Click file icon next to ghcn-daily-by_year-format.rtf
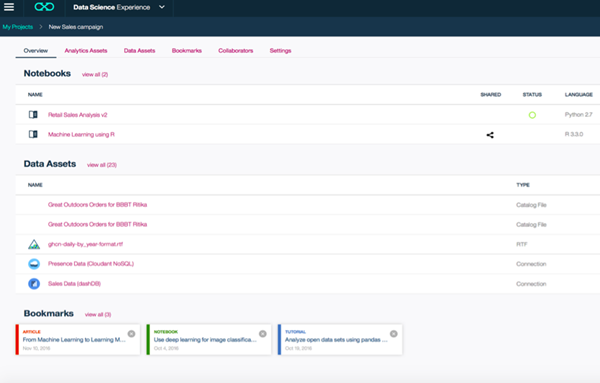 tap(34, 244)
